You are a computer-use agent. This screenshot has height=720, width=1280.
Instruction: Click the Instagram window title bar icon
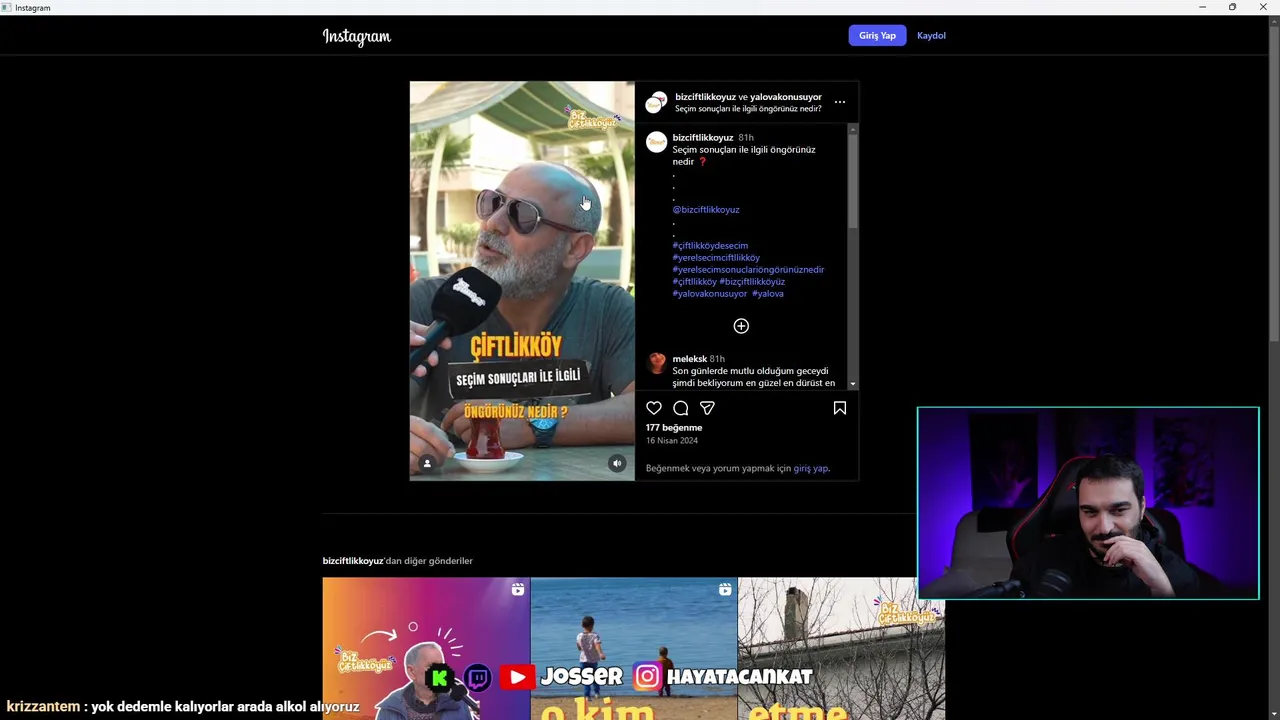[7, 7]
